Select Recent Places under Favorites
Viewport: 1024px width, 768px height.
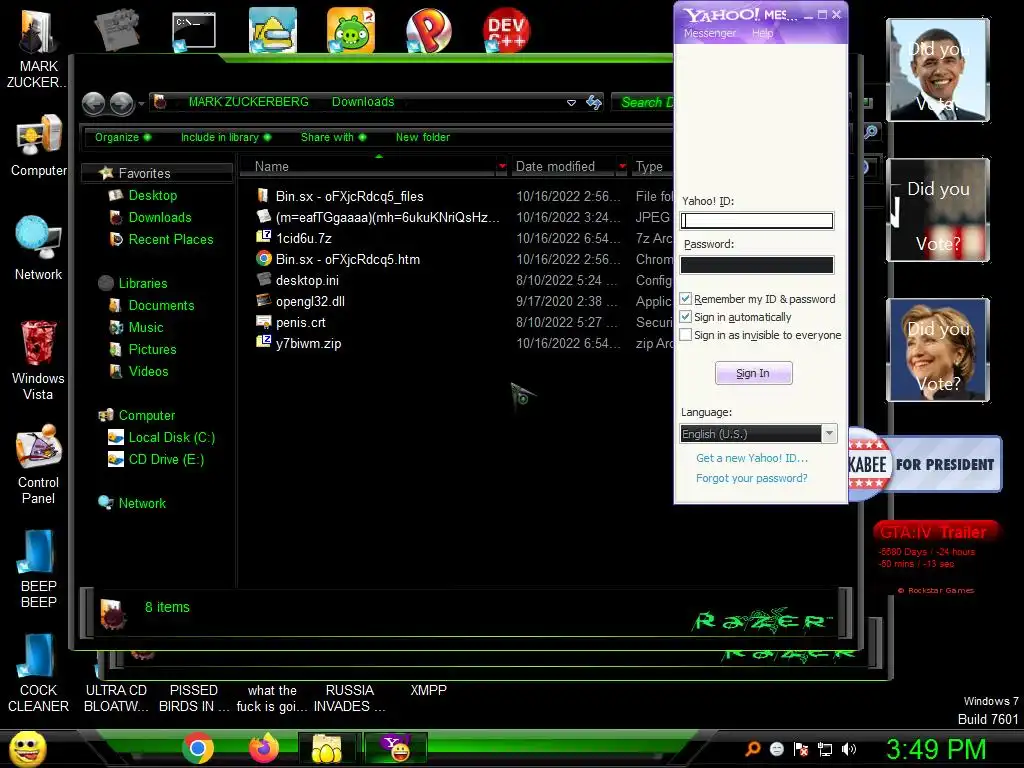click(171, 240)
